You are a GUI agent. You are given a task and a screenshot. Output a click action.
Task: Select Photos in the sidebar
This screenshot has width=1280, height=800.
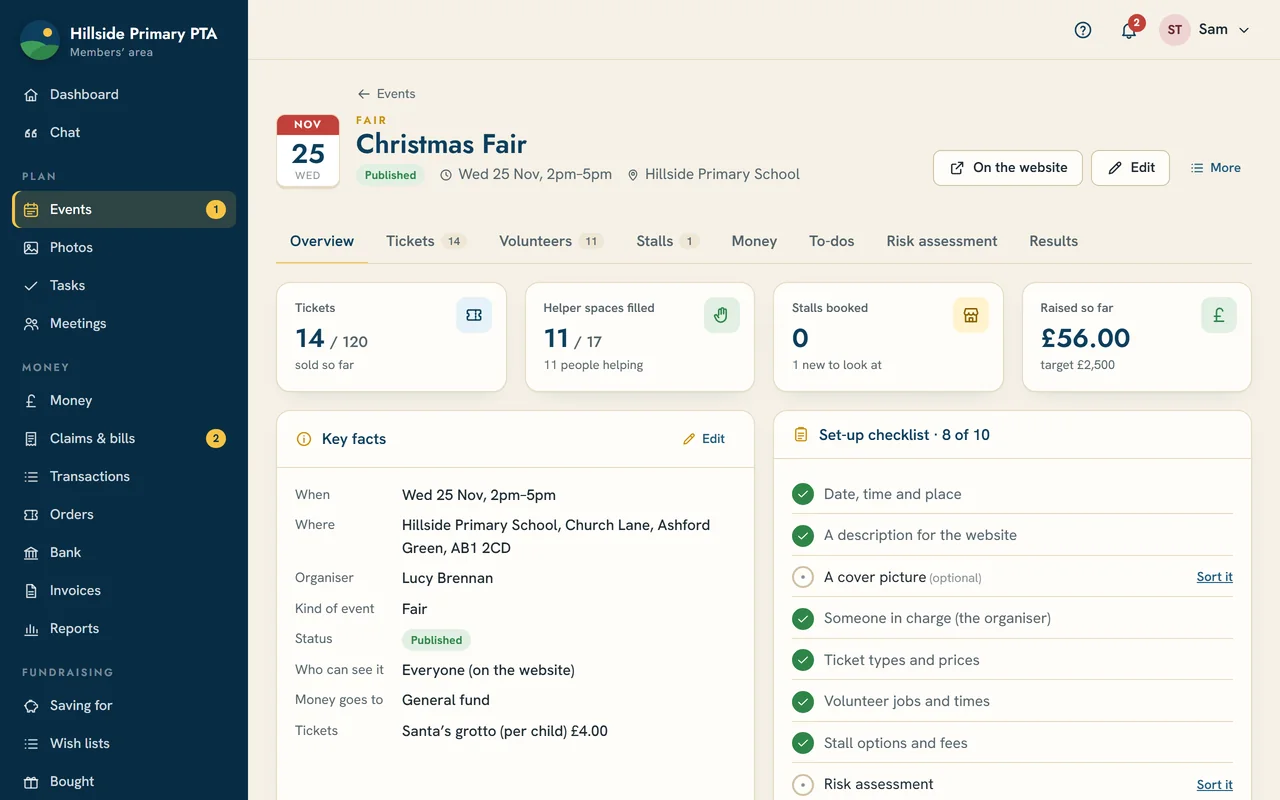click(x=124, y=247)
